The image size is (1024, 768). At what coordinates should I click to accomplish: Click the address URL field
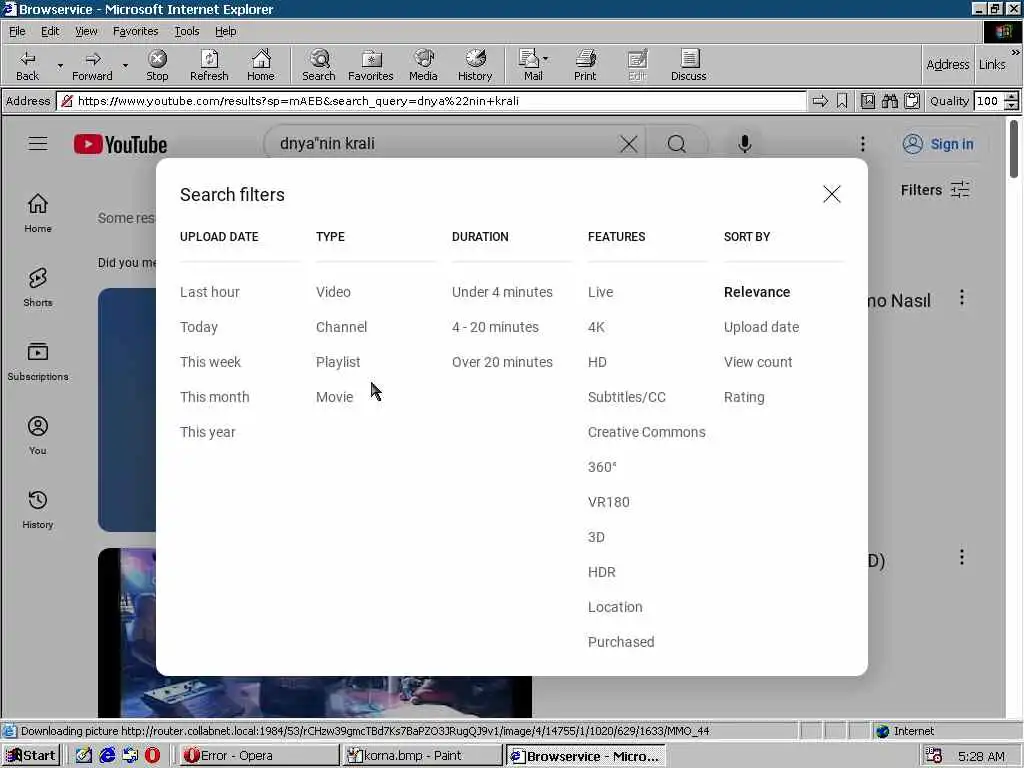(431, 101)
